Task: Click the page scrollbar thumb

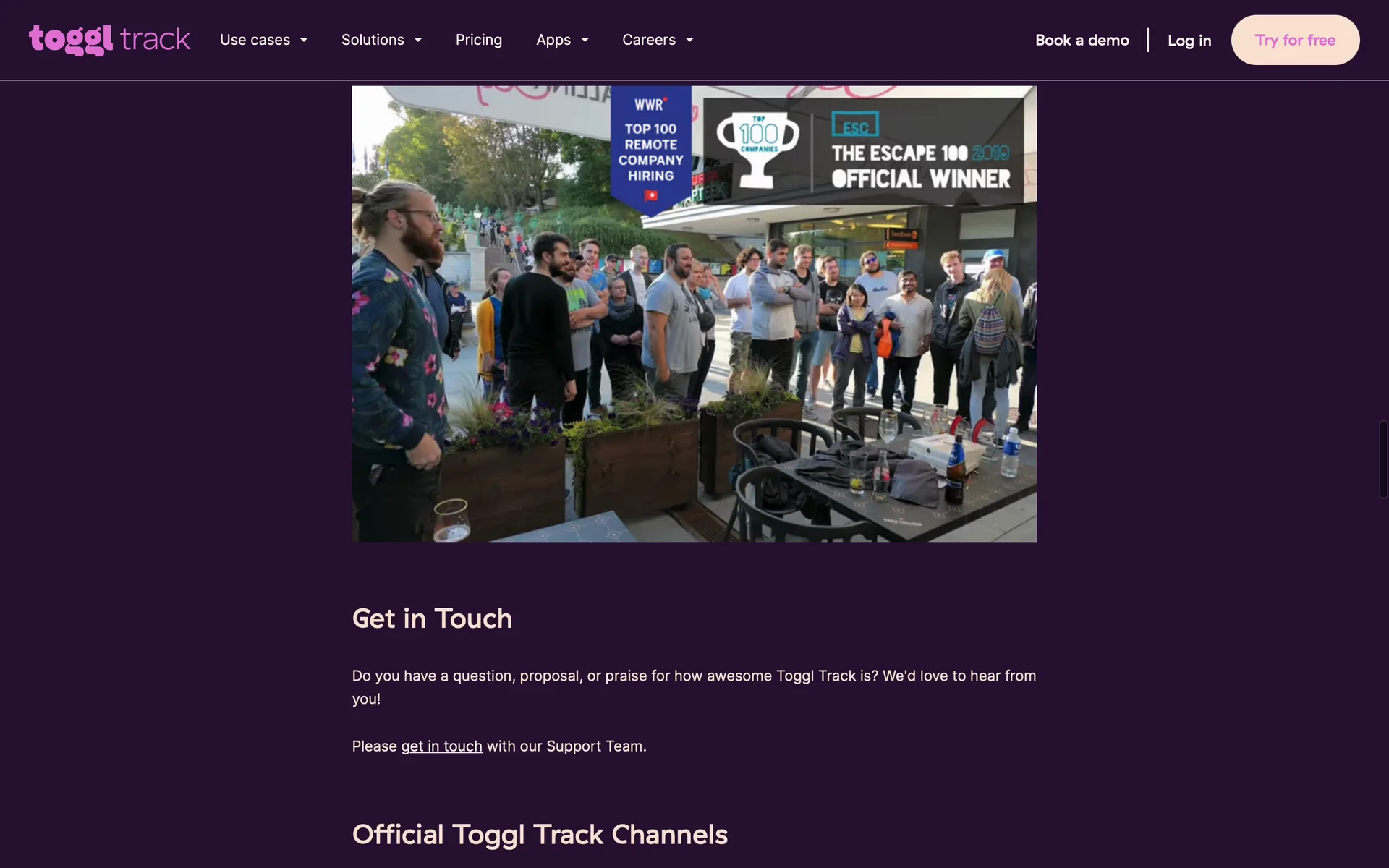Action: click(1382, 459)
